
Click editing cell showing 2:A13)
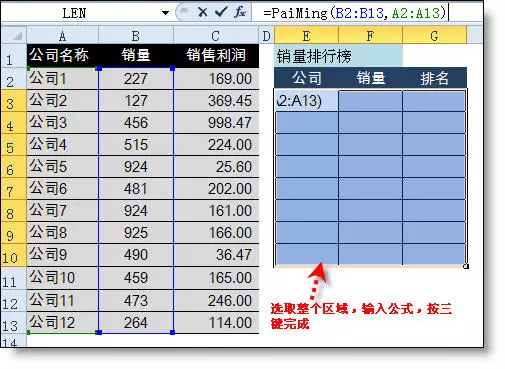tap(306, 100)
